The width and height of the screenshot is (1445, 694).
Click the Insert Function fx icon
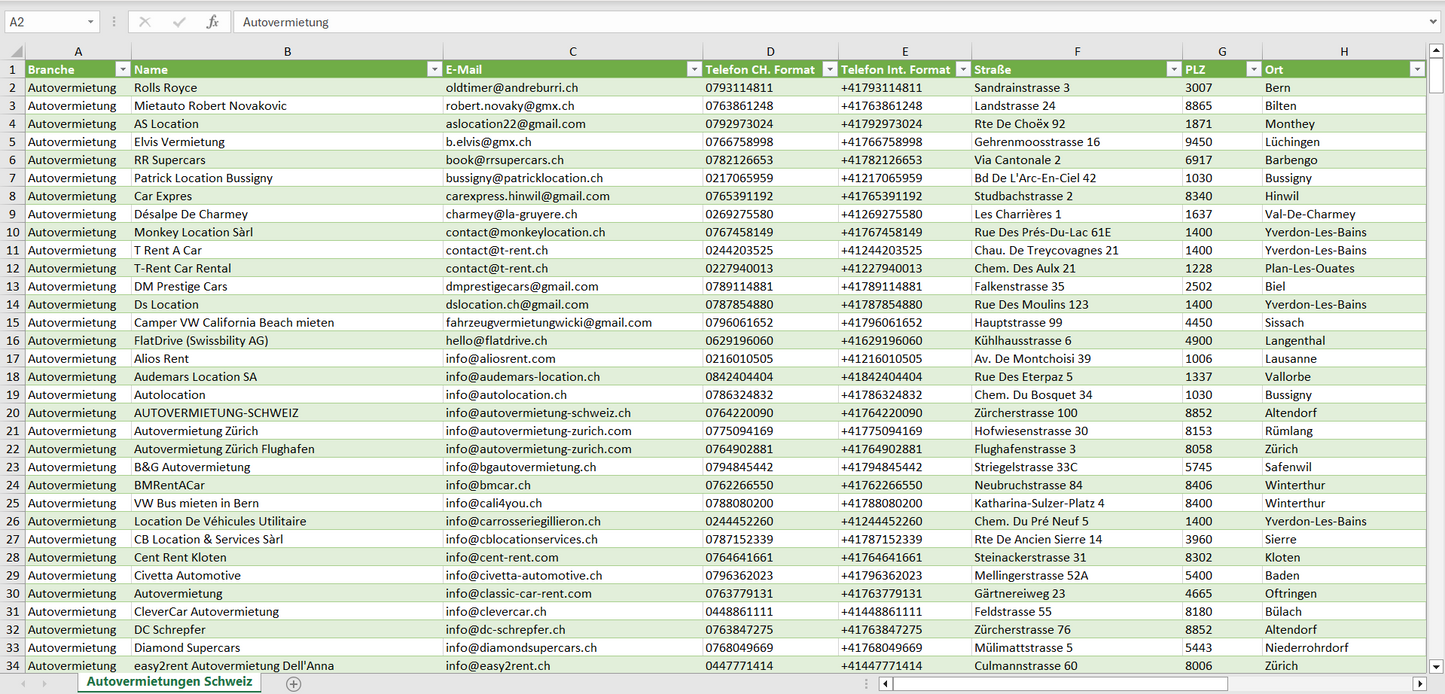pyautogui.click(x=212, y=22)
